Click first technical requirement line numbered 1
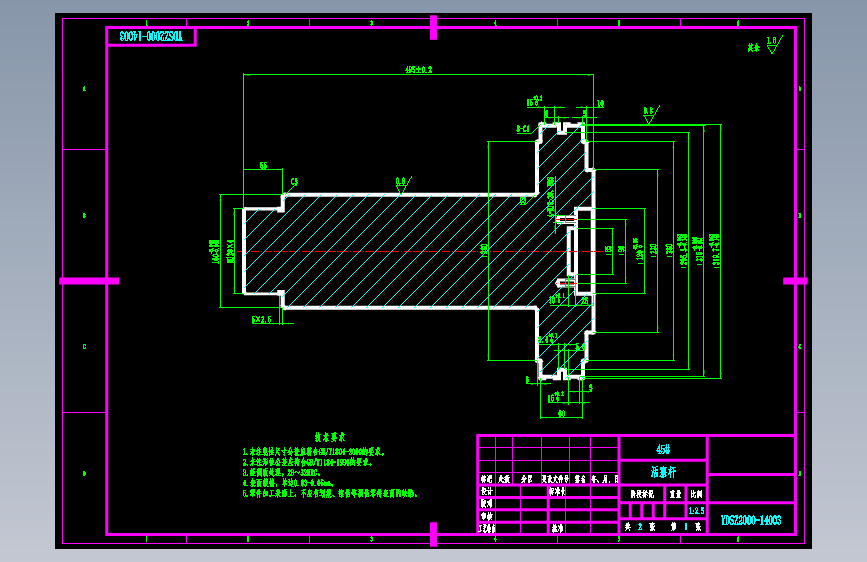The width and height of the screenshot is (867, 562). click(x=313, y=452)
